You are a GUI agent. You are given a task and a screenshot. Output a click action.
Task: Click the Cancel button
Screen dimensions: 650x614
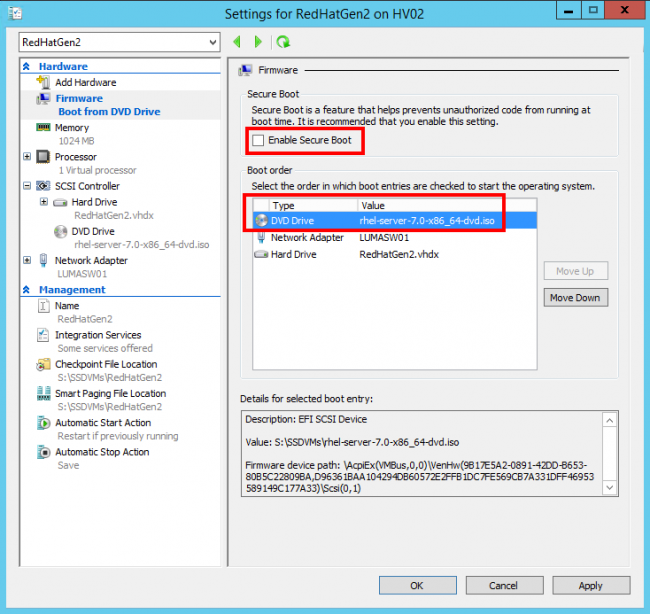coord(504,585)
